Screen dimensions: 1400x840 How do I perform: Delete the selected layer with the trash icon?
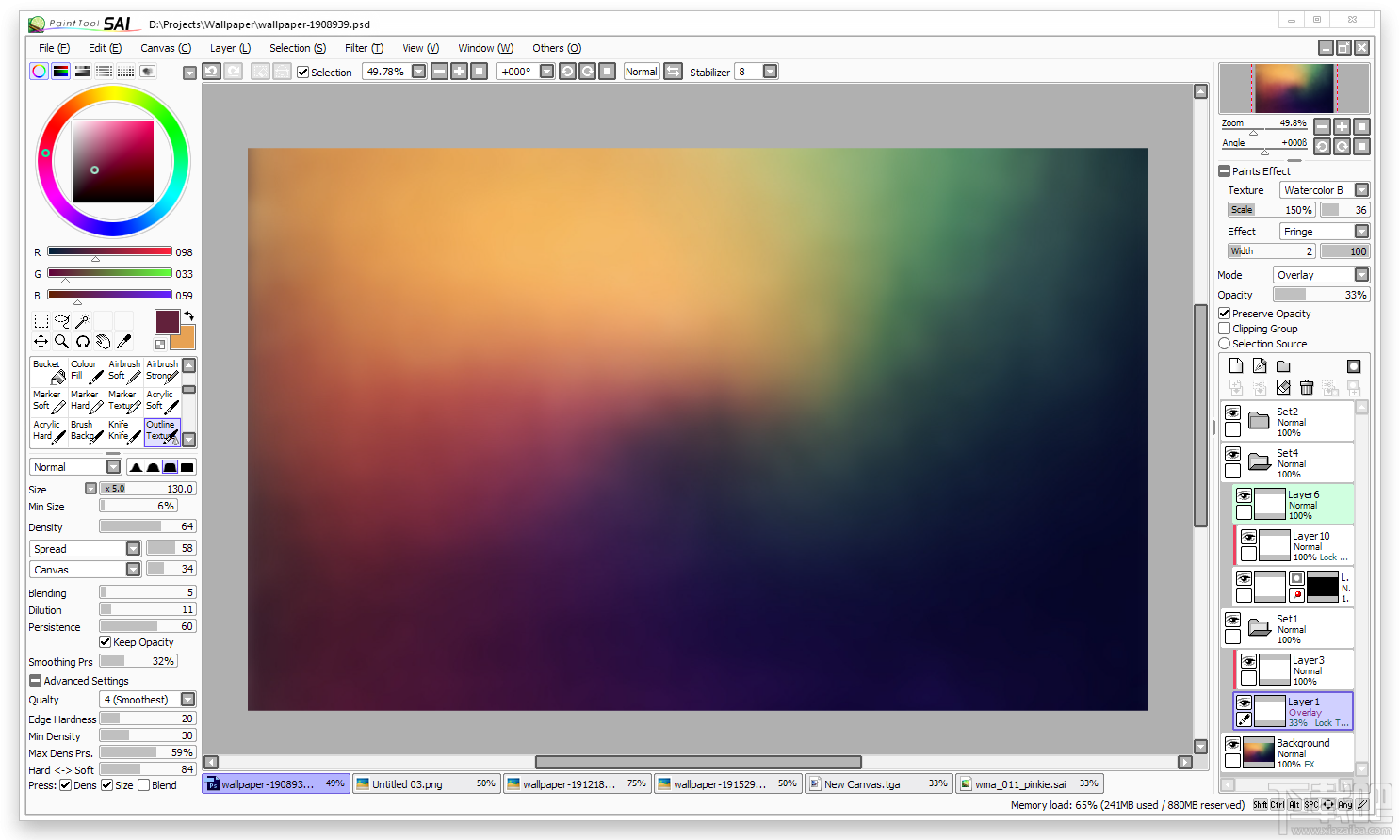click(x=1306, y=387)
